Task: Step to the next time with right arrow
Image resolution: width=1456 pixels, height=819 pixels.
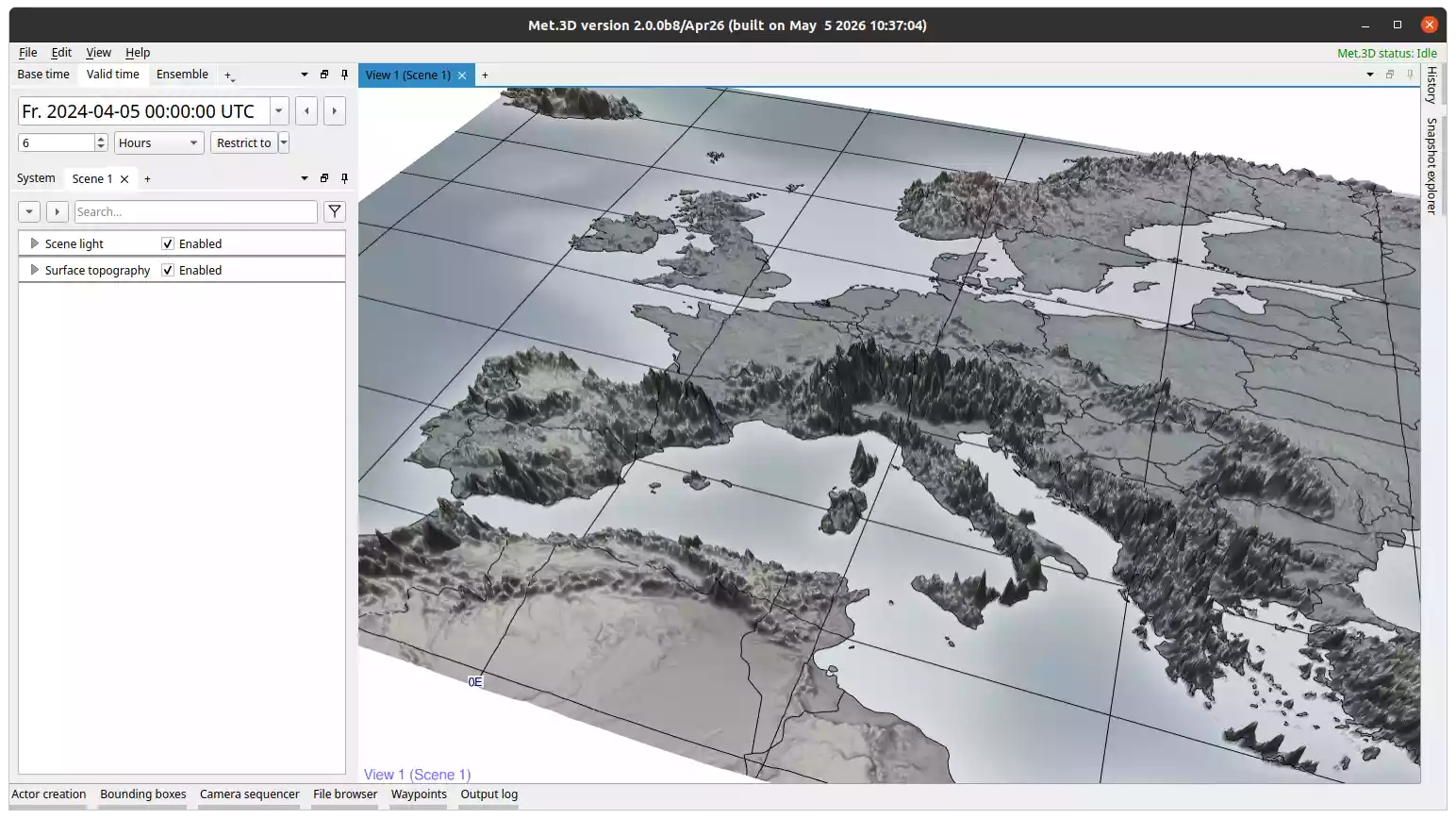Action: (334, 111)
